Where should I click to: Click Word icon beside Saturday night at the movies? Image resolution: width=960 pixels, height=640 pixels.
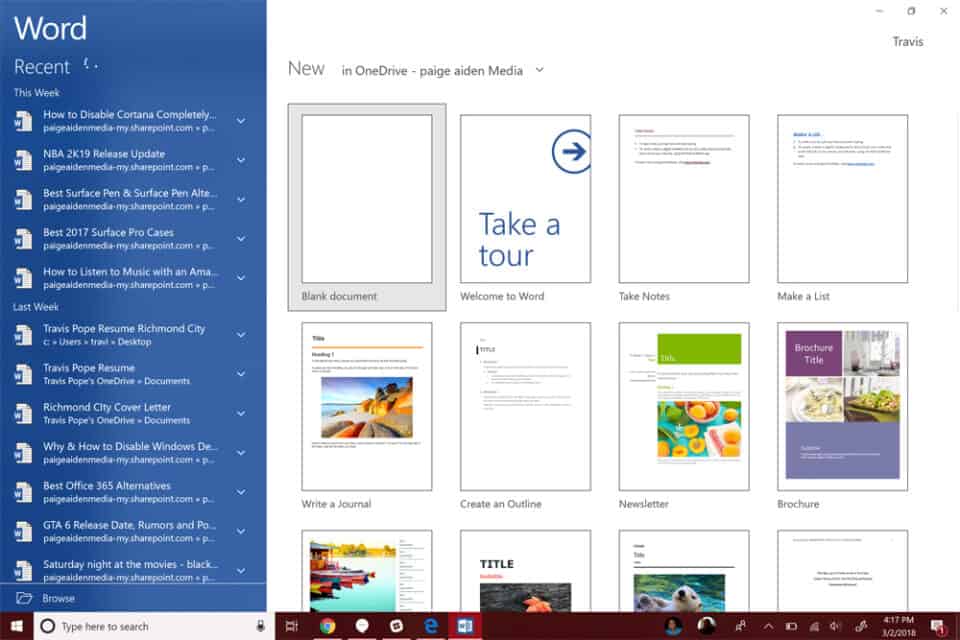(23, 570)
